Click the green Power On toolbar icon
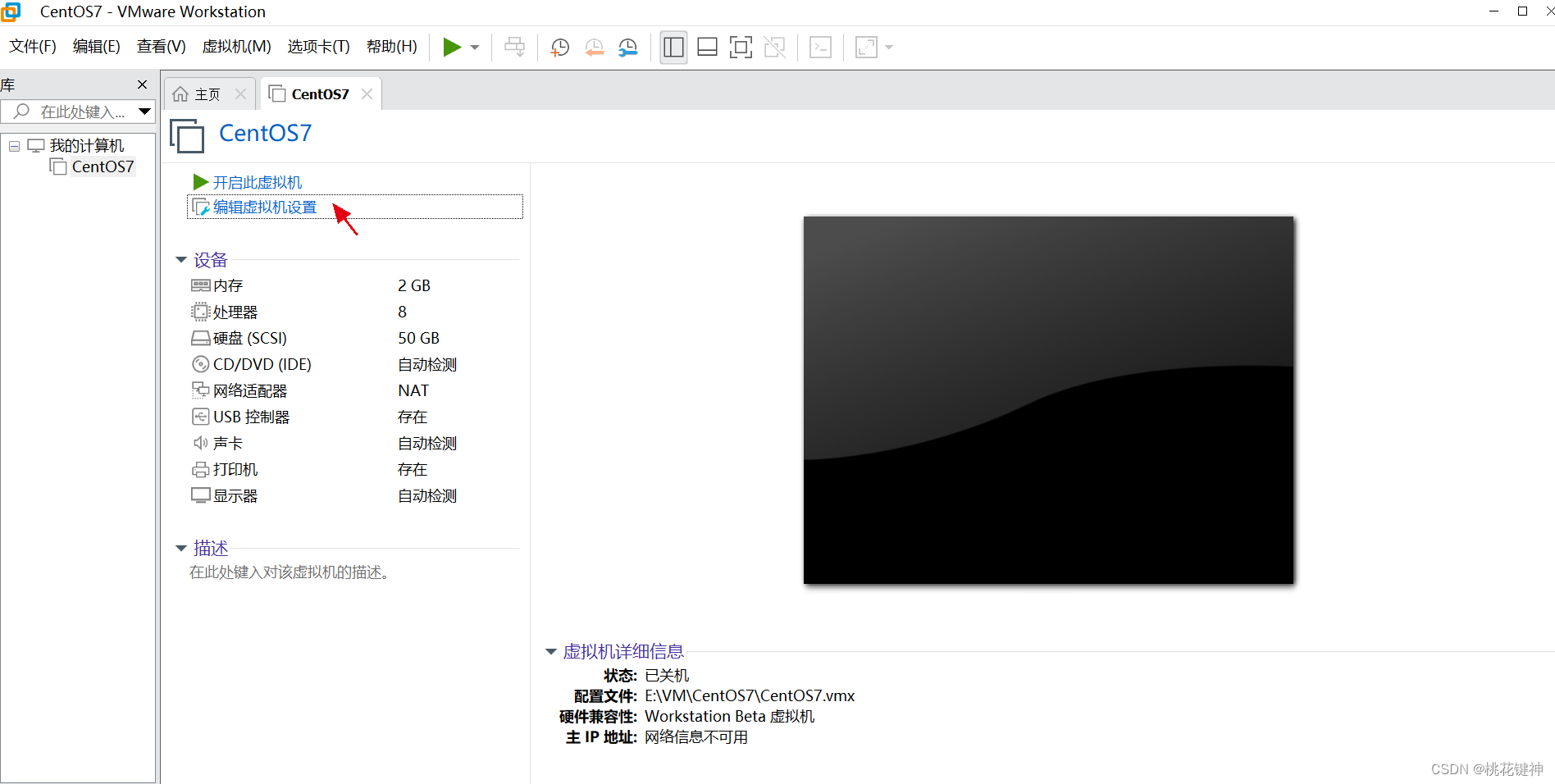This screenshot has width=1555, height=784. pyautogui.click(x=452, y=47)
